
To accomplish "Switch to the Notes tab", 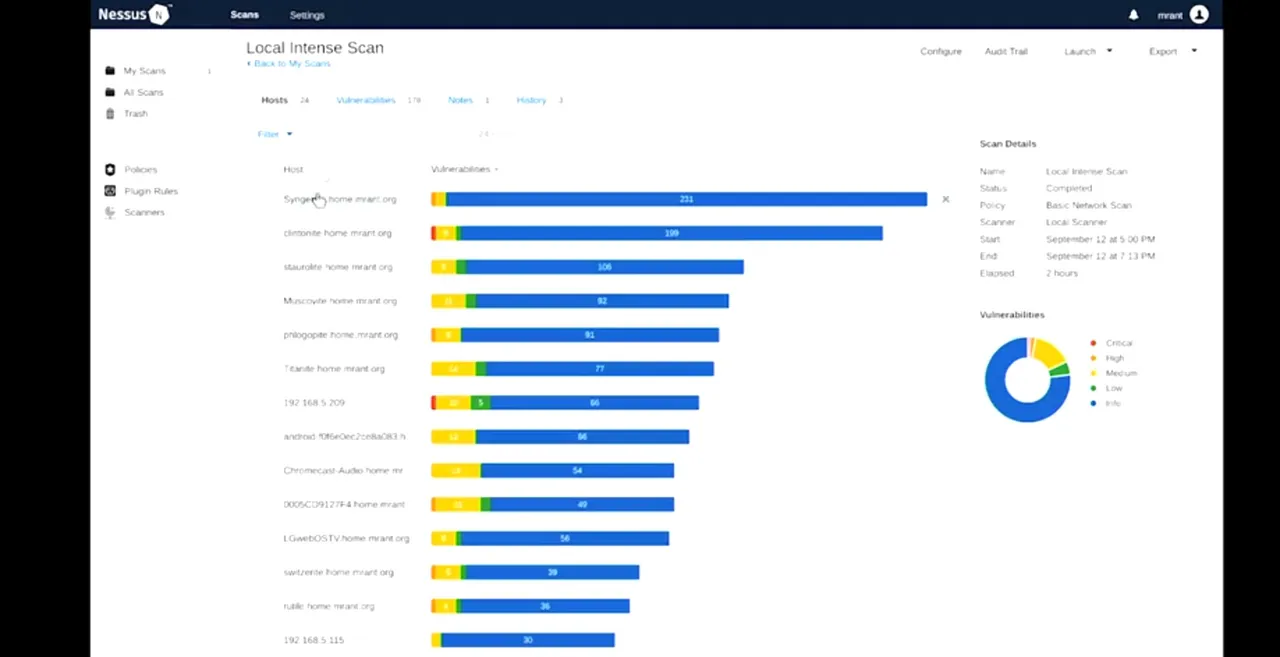I will tap(460, 100).
